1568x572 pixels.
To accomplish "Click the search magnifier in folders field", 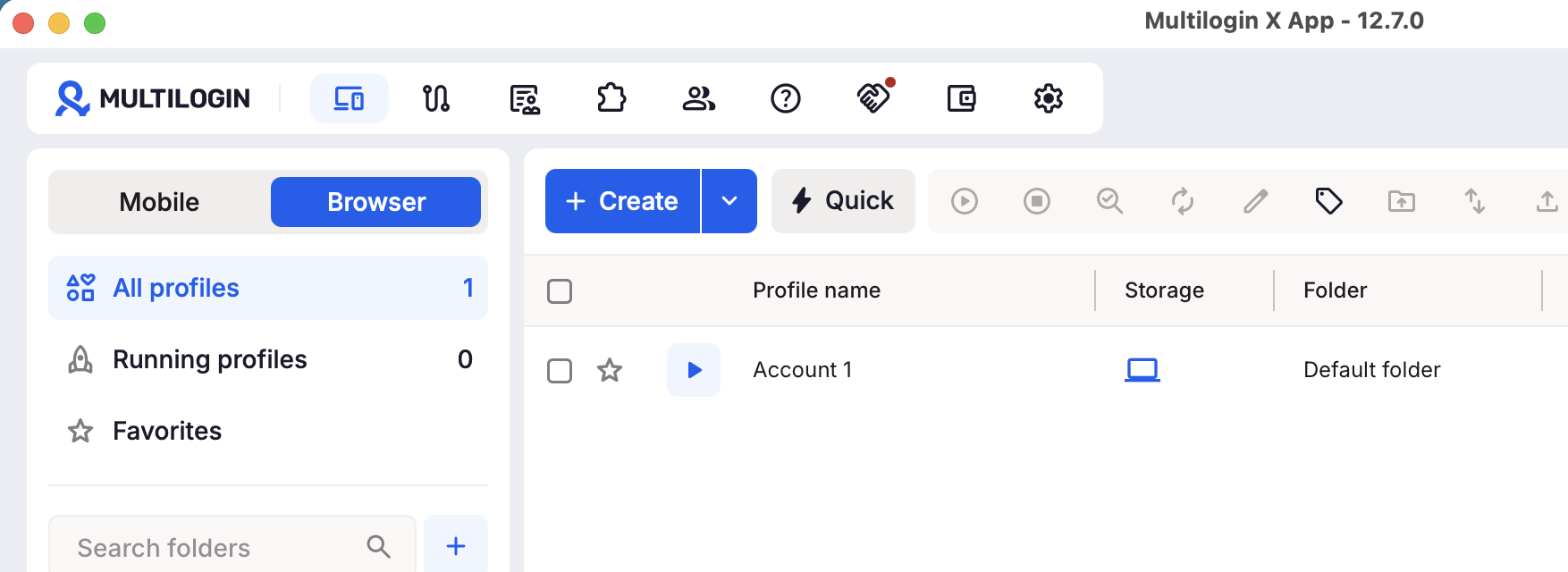I will [x=379, y=547].
